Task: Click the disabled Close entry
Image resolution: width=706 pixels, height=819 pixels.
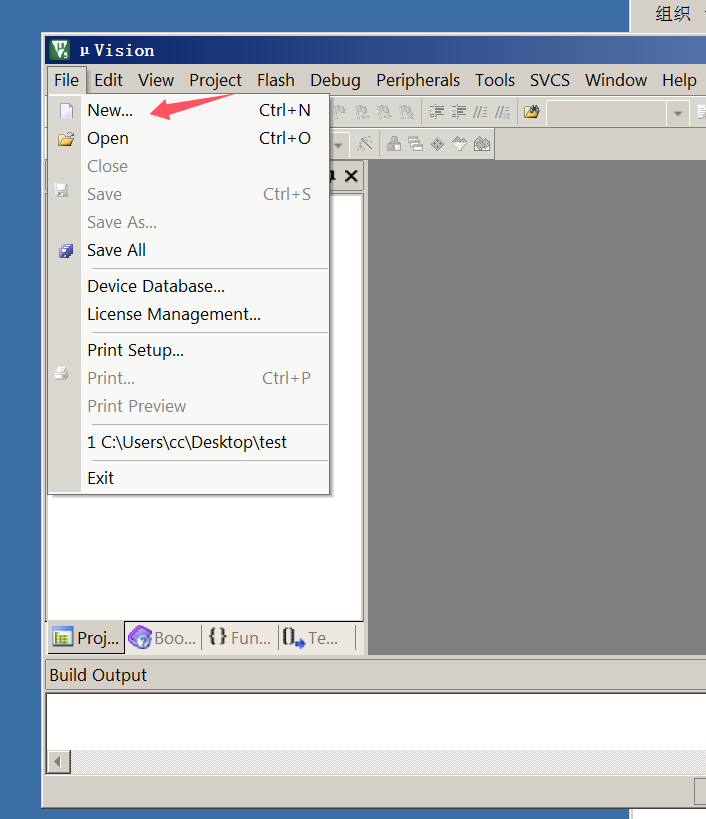Action: pyautogui.click(x=189, y=166)
